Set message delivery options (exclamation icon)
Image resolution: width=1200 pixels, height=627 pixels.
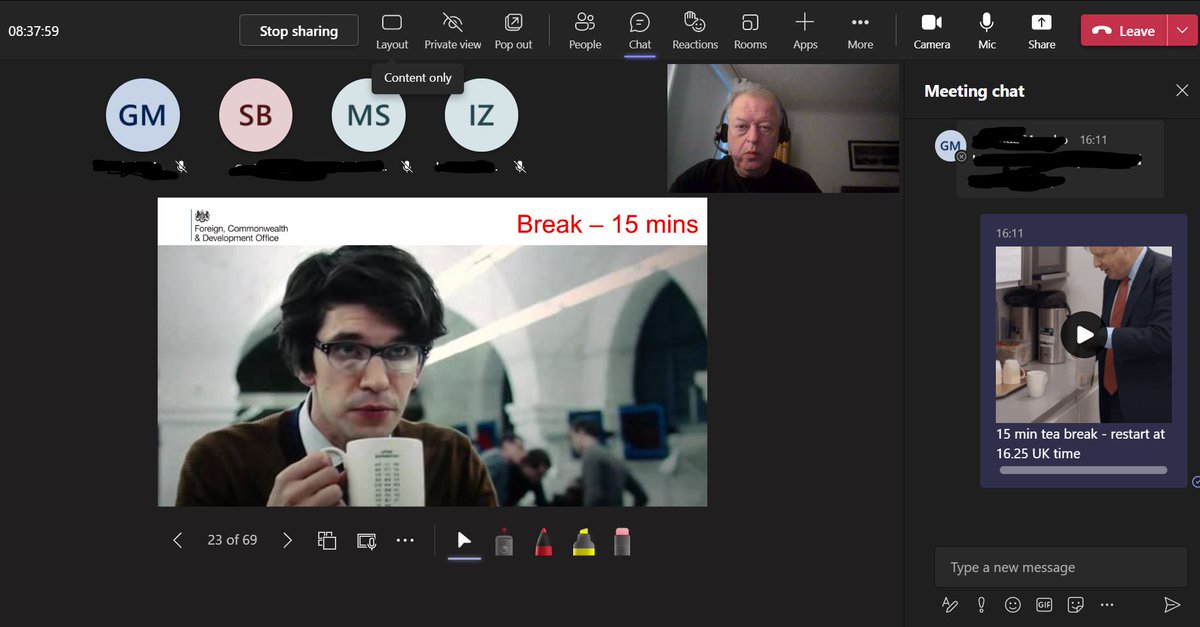click(982, 605)
